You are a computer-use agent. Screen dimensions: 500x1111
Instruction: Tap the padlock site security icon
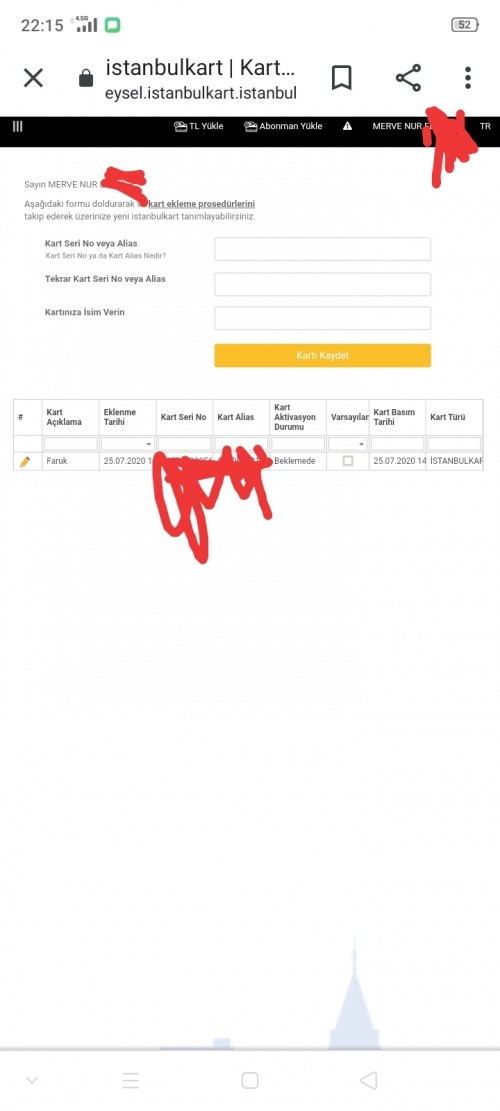pos(86,78)
